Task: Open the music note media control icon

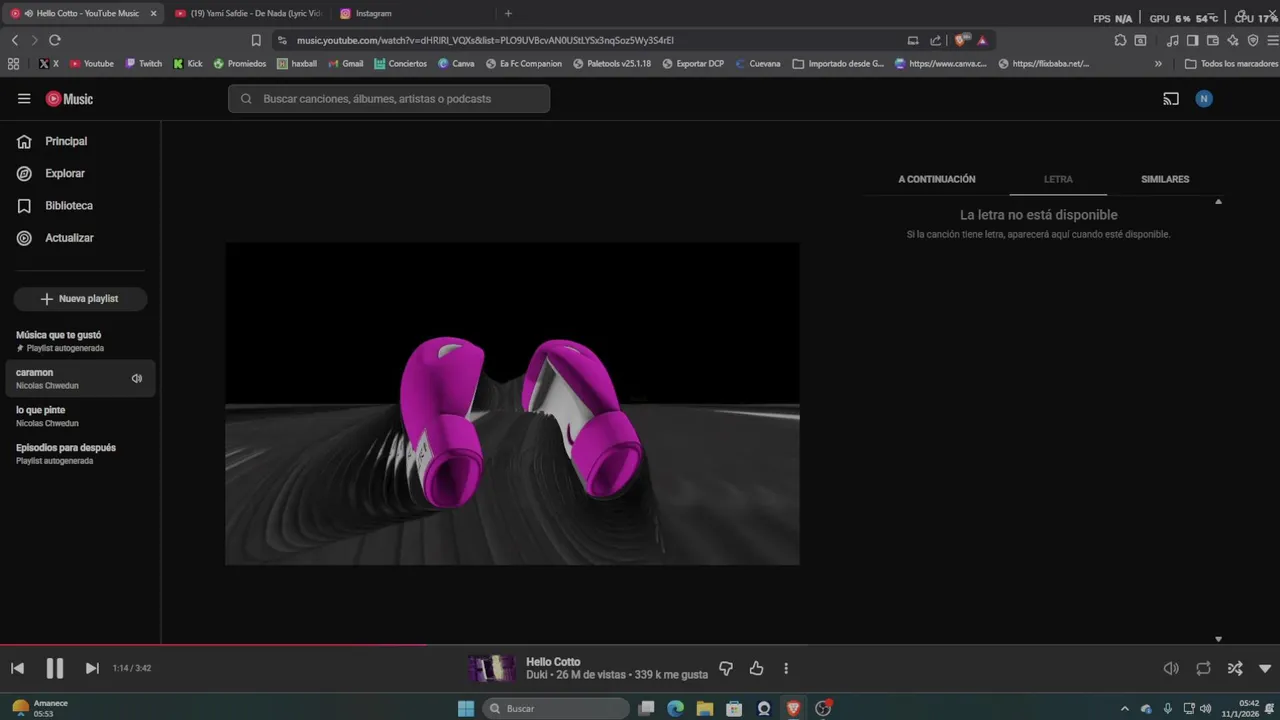Action: pyautogui.click(x=1173, y=40)
